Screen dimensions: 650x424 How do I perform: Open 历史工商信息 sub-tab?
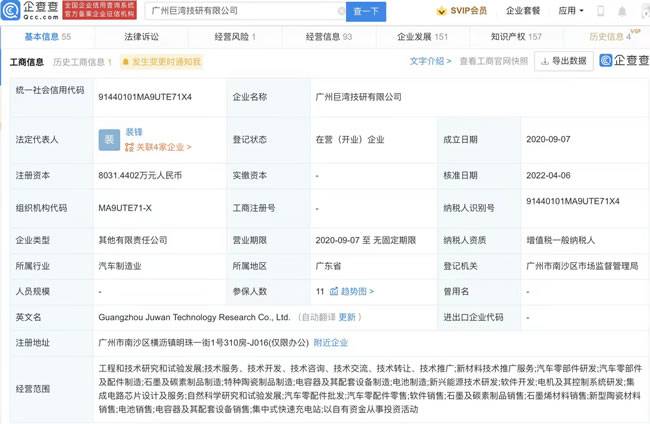click(80, 62)
